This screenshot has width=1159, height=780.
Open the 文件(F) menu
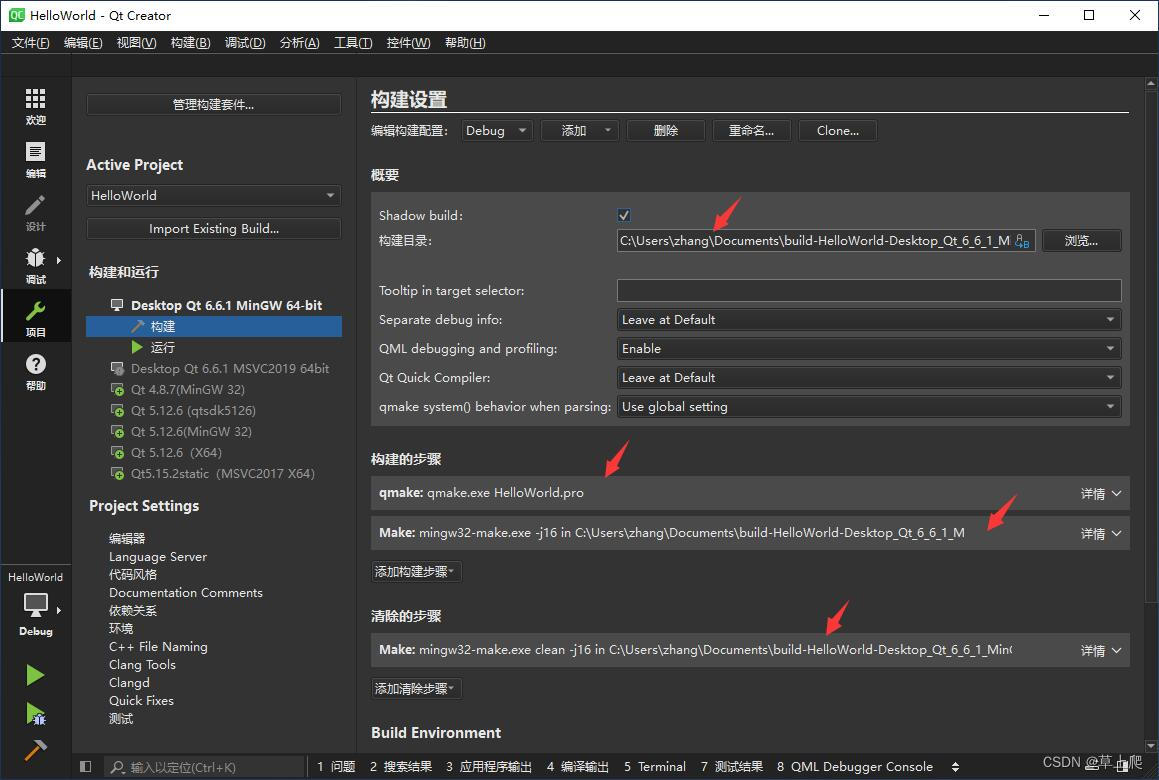tap(30, 43)
